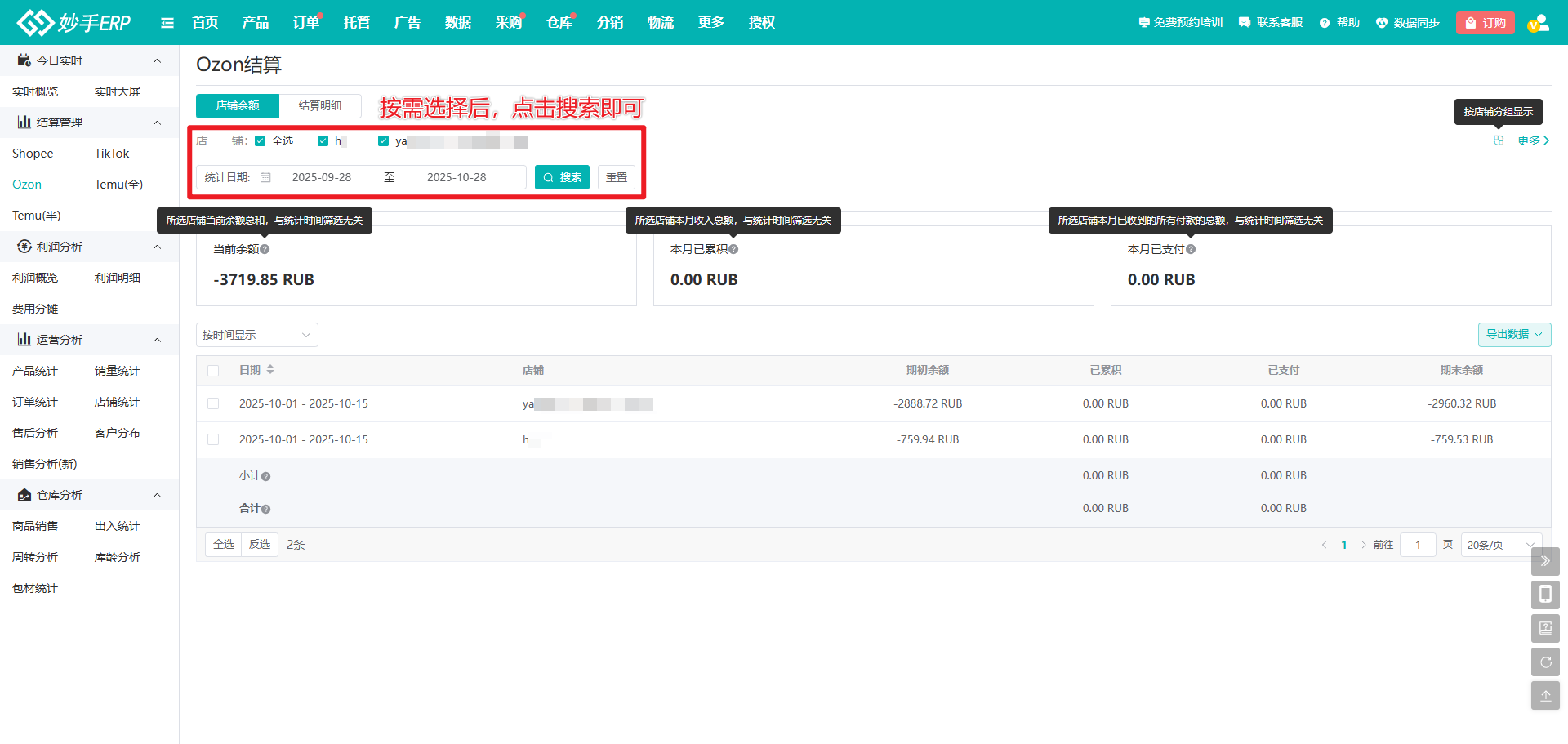The width and height of the screenshot is (1568, 744).
Task: Open the 20条/页 page size selector
Action: (x=1500, y=545)
